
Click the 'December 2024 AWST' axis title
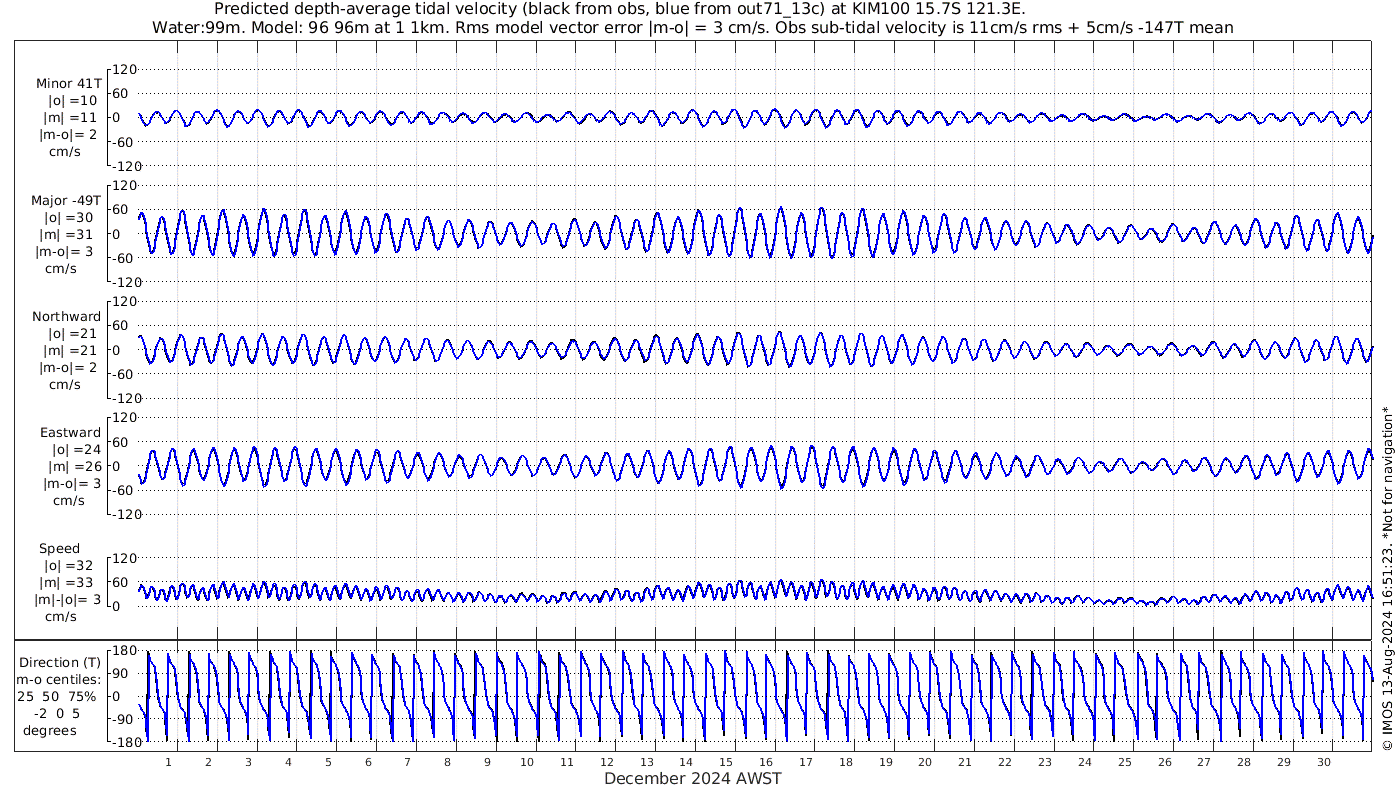[x=692, y=779]
